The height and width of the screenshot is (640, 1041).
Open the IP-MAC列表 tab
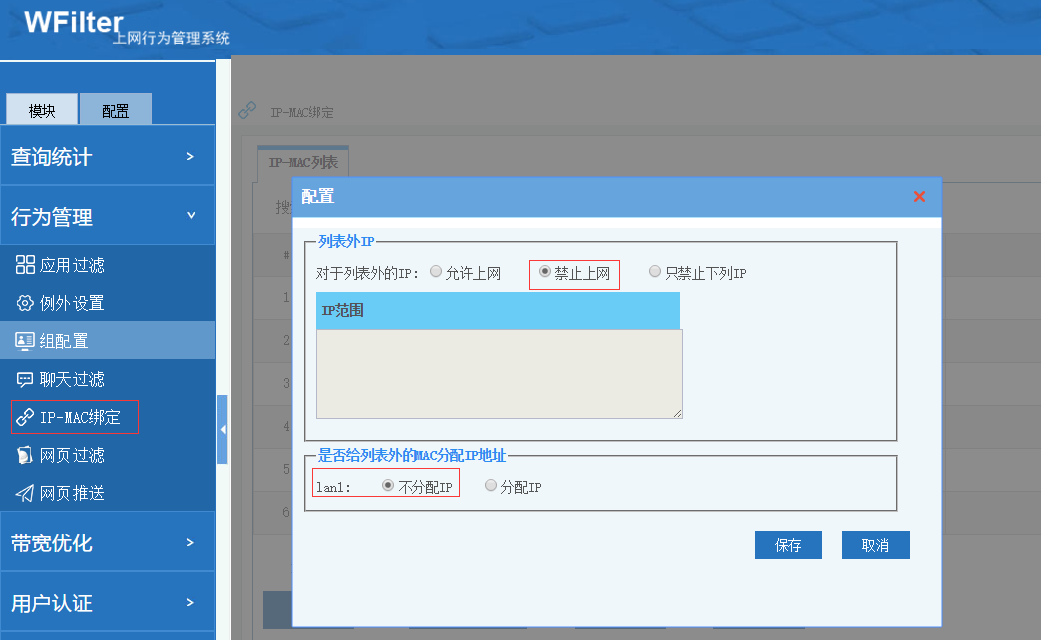tap(303, 162)
